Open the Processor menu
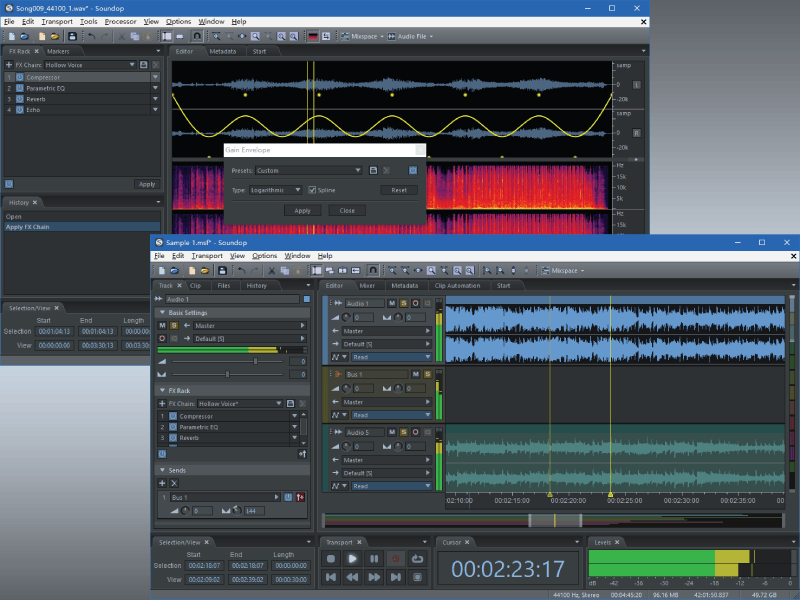Image resolution: width=800 pixels, height=600 pixels. pyautogui.click(x=120, y=21)
